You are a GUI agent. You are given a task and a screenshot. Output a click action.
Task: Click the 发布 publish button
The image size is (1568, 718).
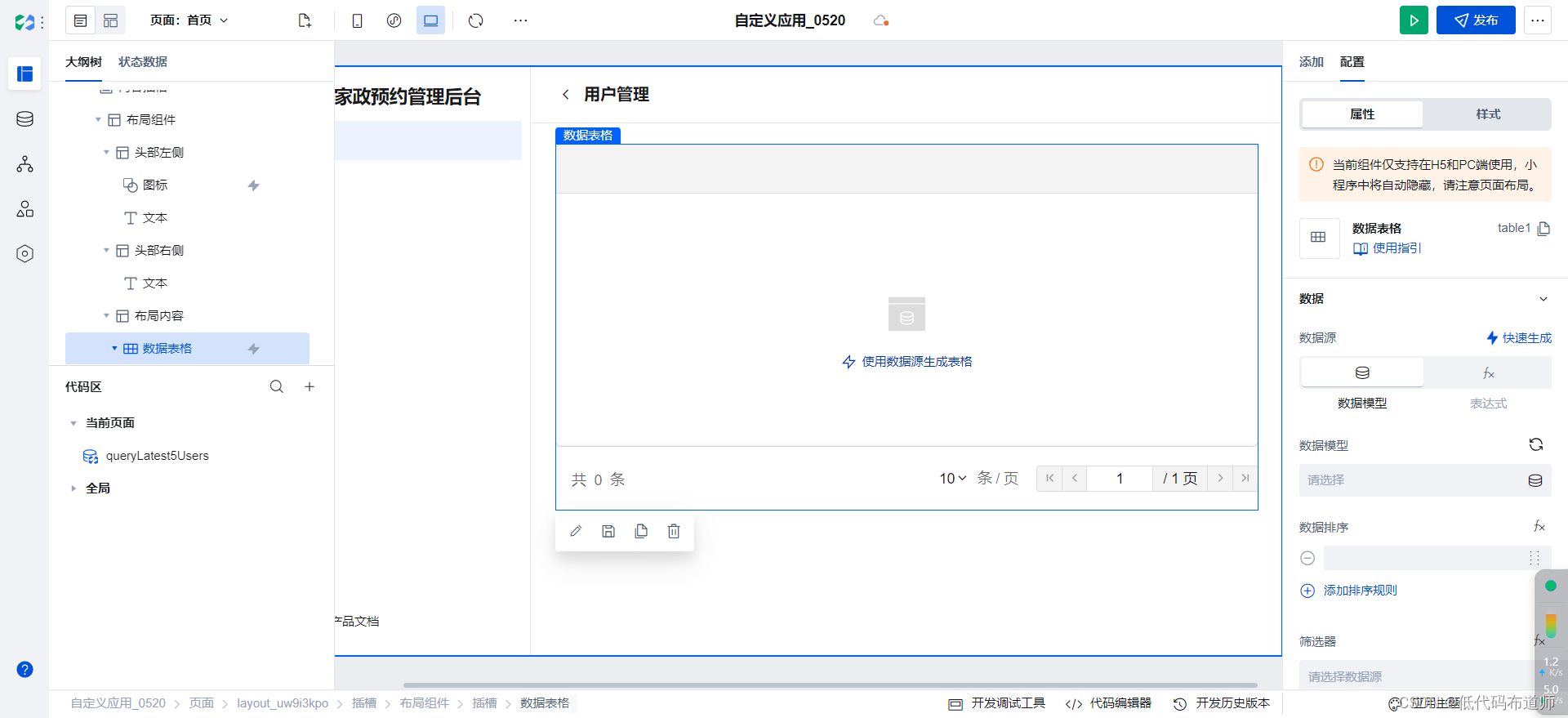click(1476, 20)
